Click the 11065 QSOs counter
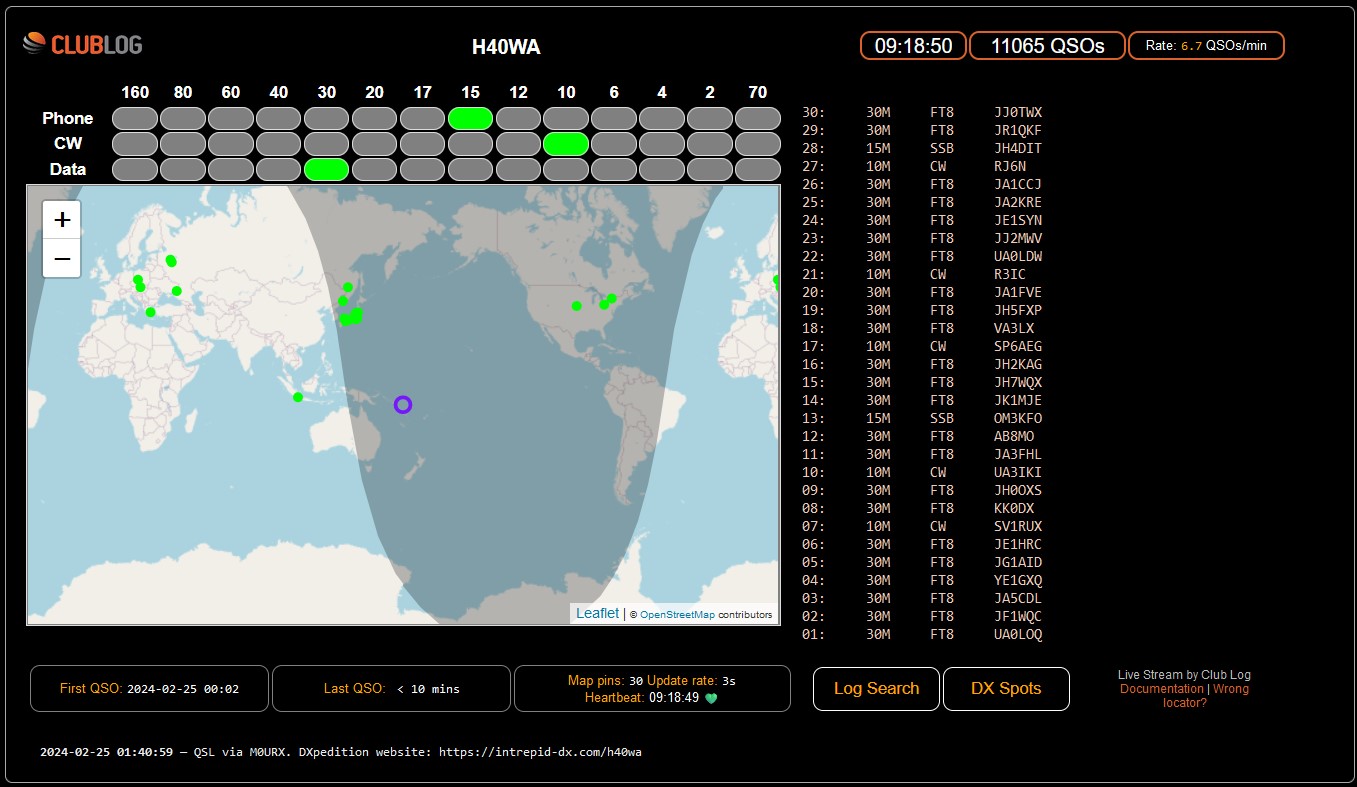1357x787 pixels. click(1047, 46)
